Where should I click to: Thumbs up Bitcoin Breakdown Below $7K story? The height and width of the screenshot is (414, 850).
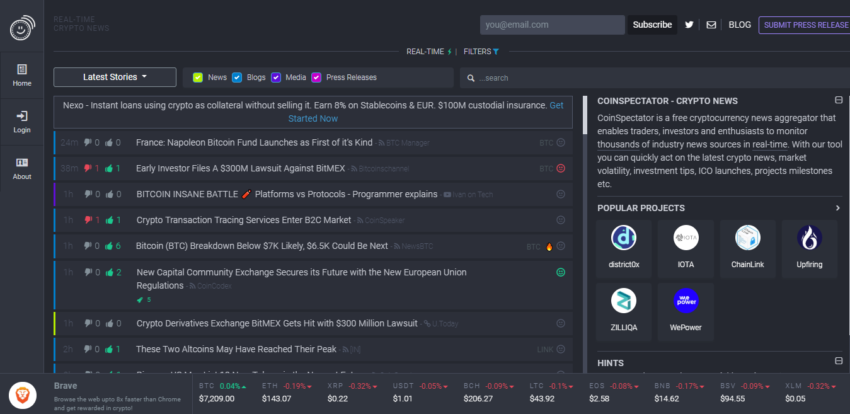pyautogui.click(x=109, y=246)
